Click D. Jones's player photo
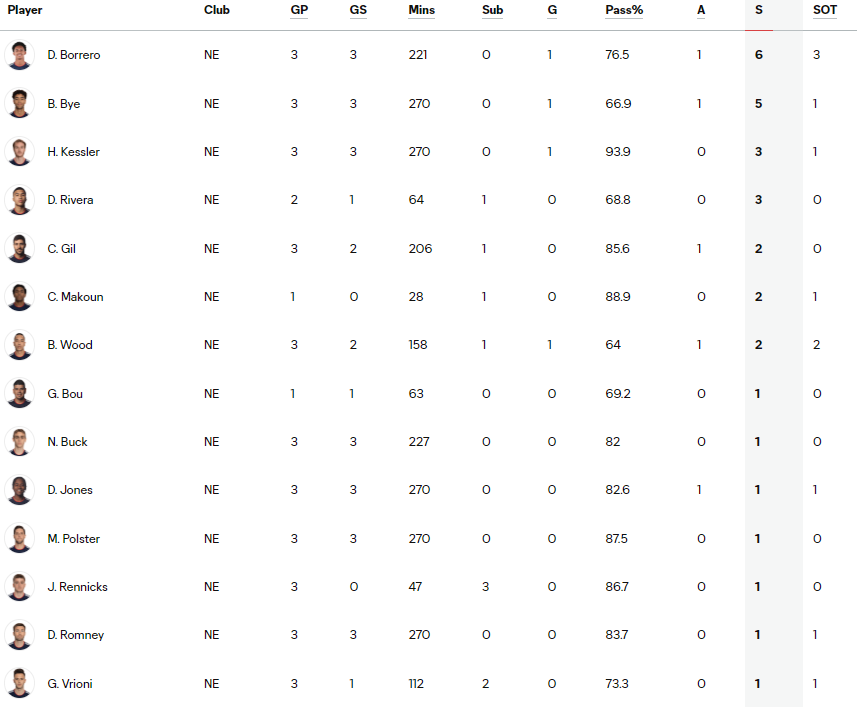This screenshot has height=707, width=857. [x=20, y=490]
